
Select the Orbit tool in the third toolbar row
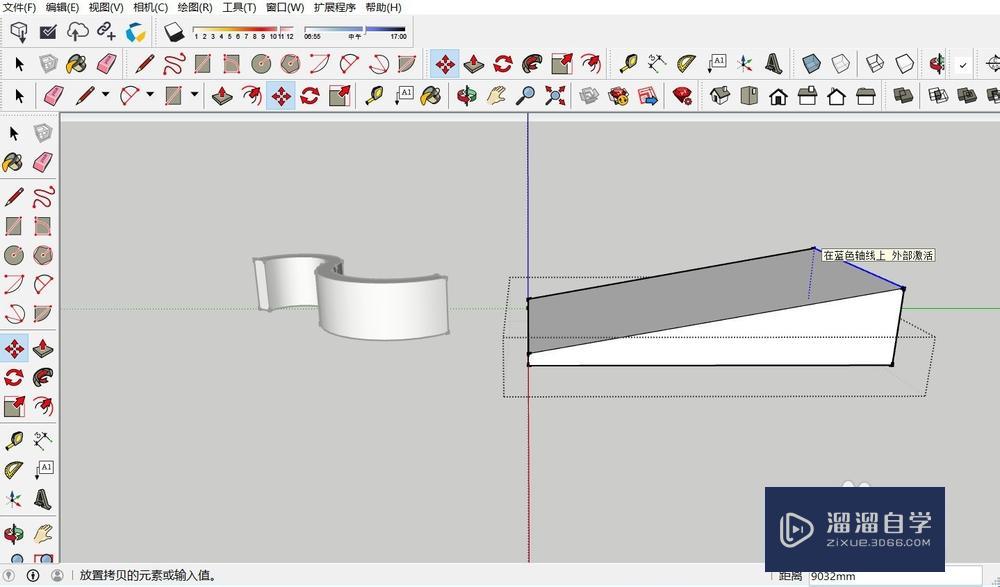tap(467, 96)
